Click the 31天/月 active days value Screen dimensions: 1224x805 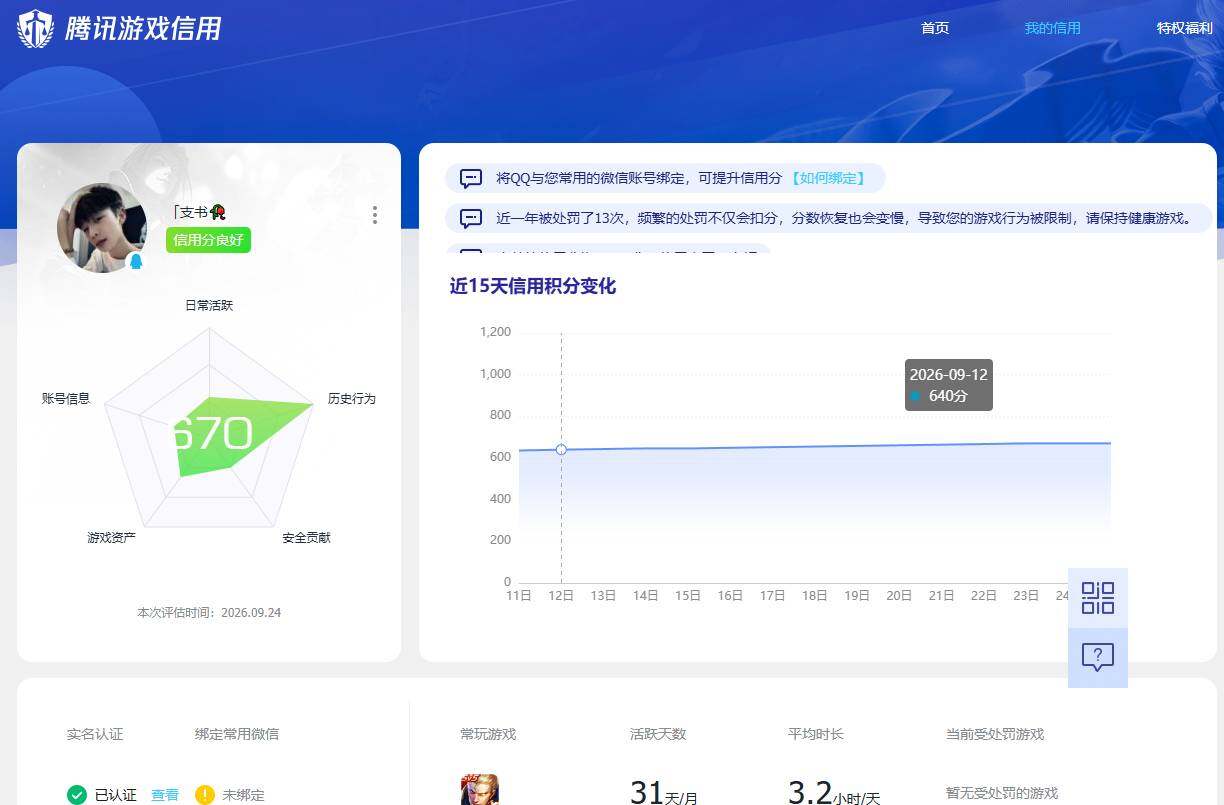pos(664,794)
